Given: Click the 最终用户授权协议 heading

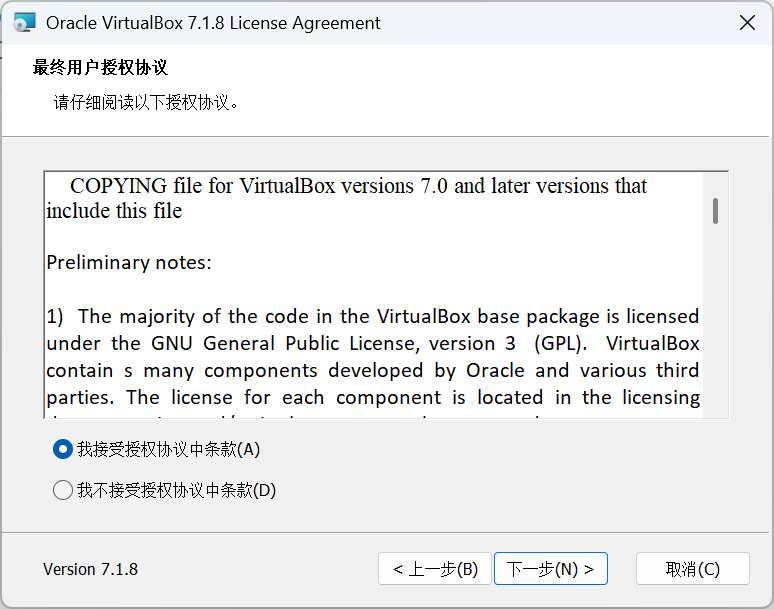Looking at the screenshot, I should 100,67.
